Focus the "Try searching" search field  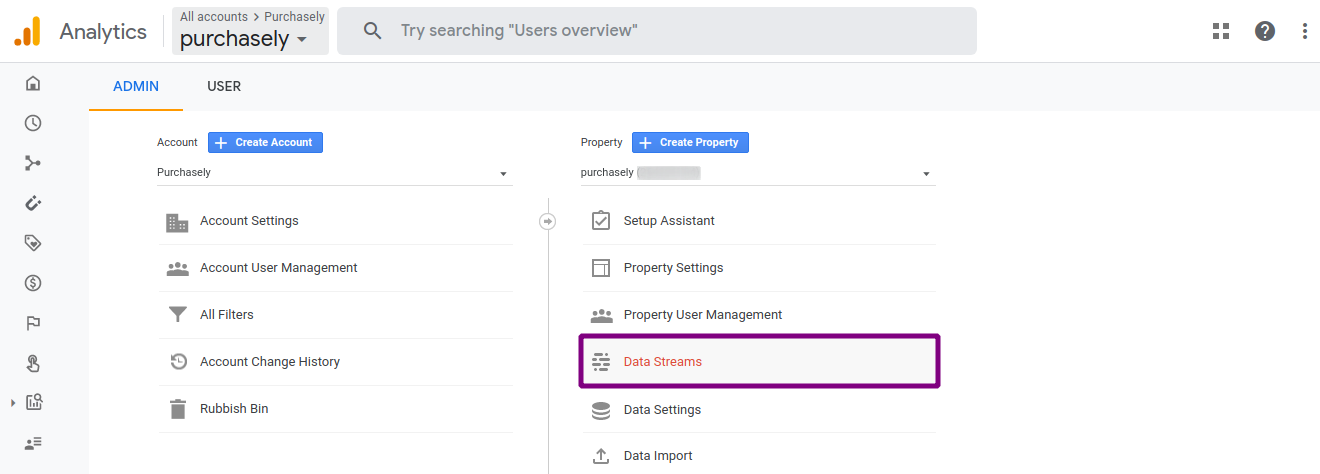pos(657,31)
